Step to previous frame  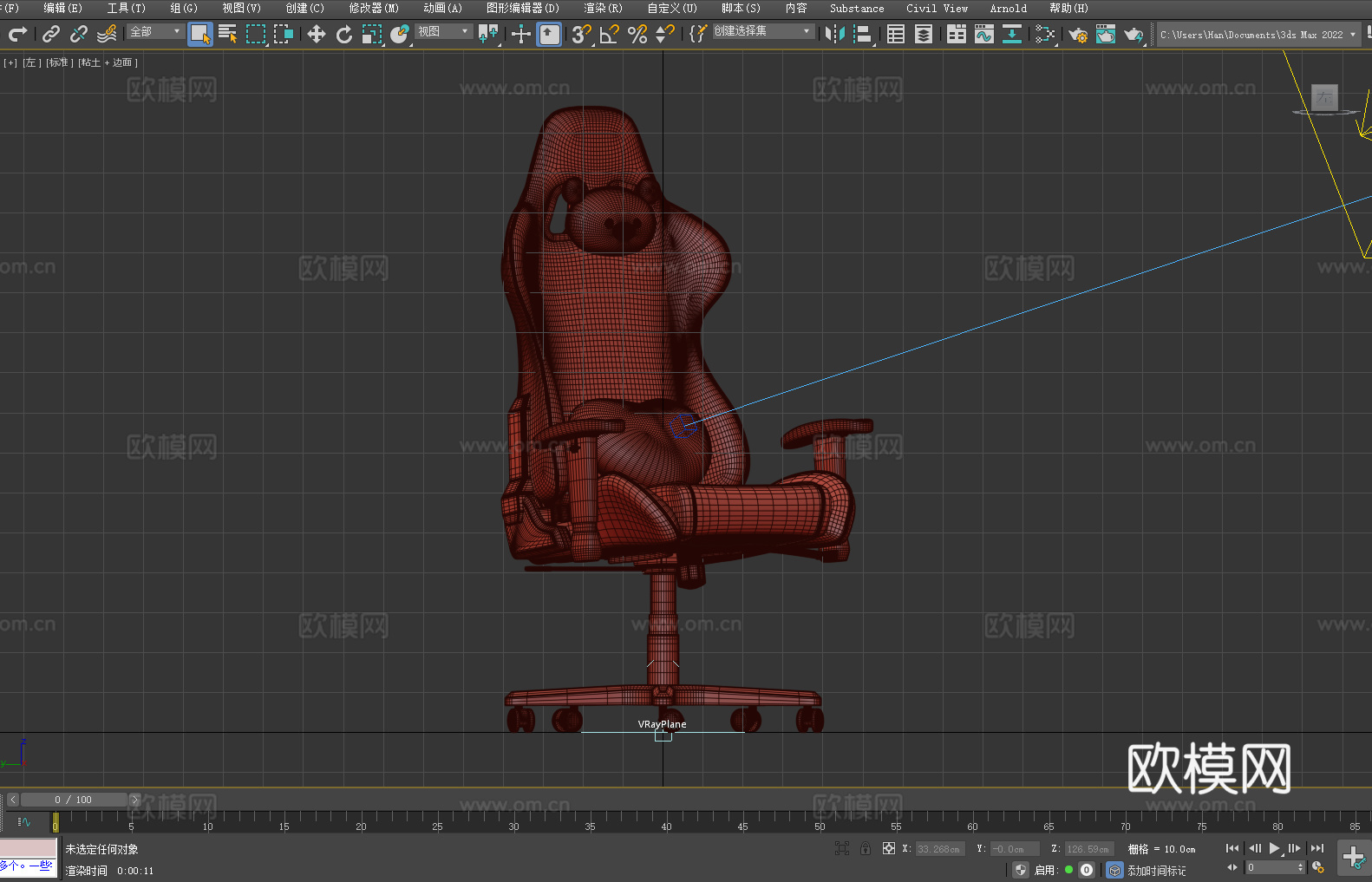click(1254, 848)
